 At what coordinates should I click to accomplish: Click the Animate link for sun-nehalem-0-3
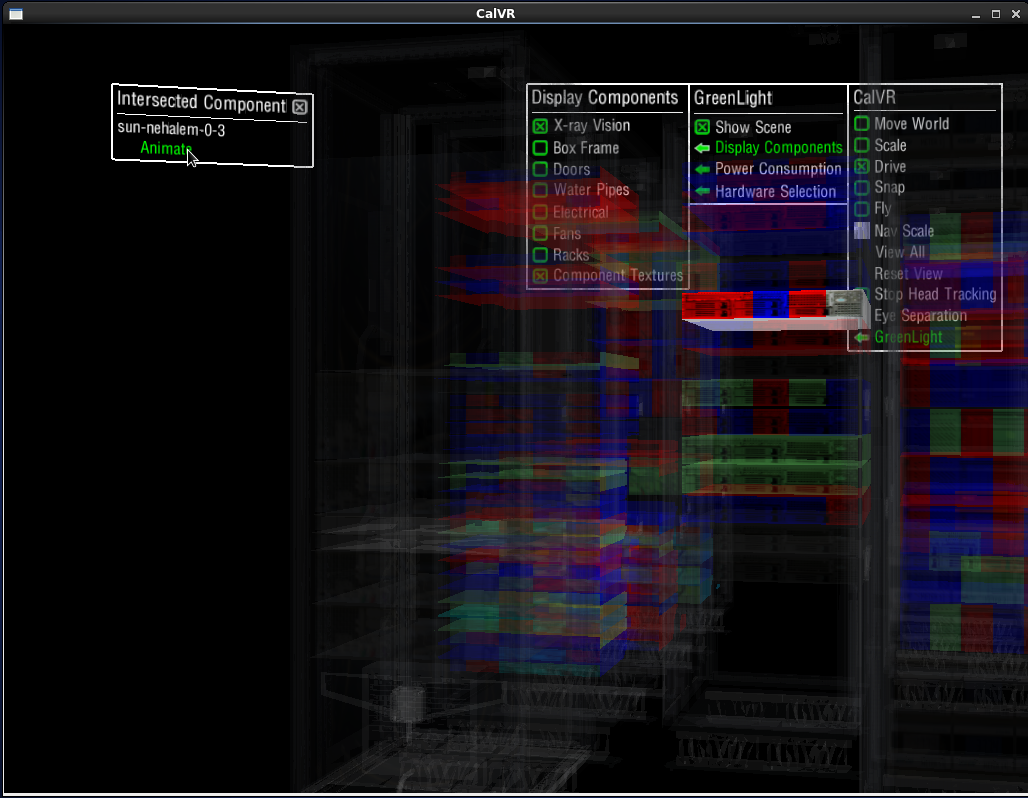coord(166,148)
